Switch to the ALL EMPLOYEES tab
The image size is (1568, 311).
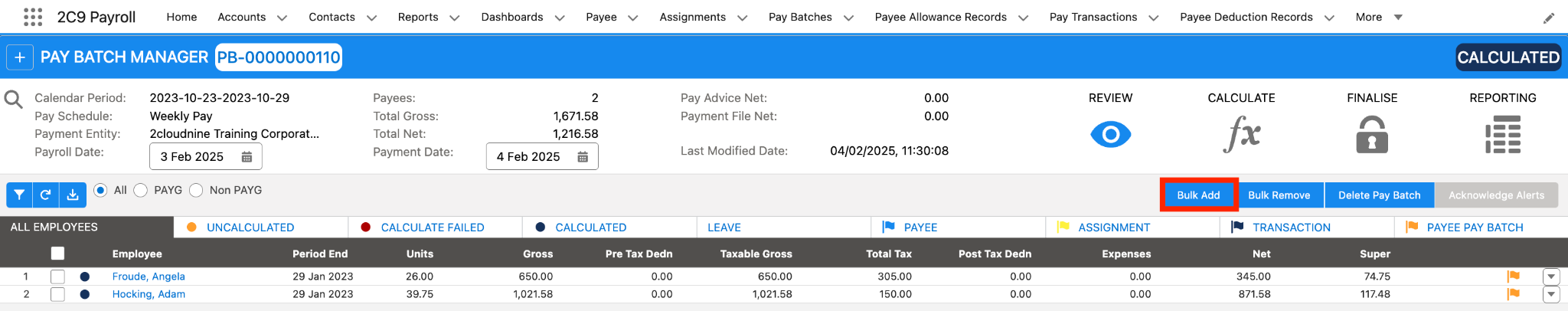tap(87, 228)
